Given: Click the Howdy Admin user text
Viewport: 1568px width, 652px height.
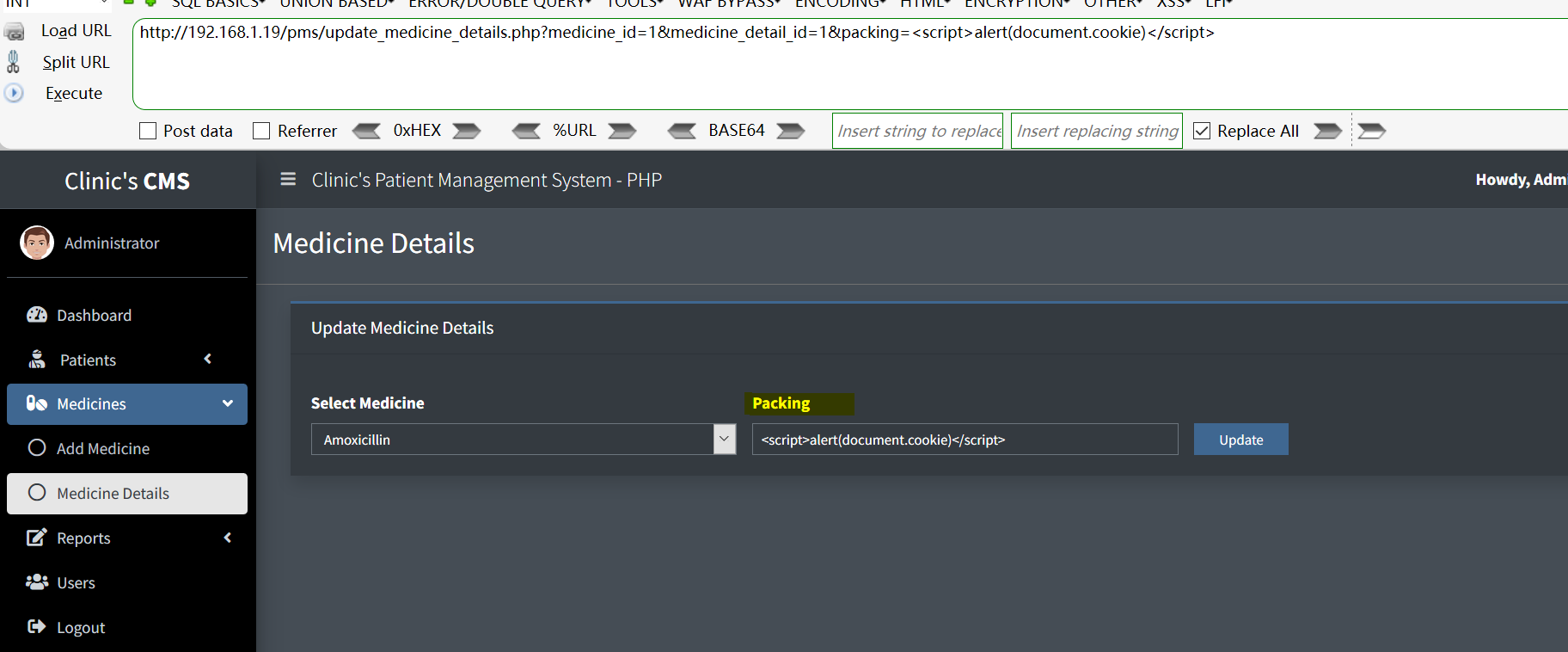Looking at the screenshot, I should (1521, 179).
